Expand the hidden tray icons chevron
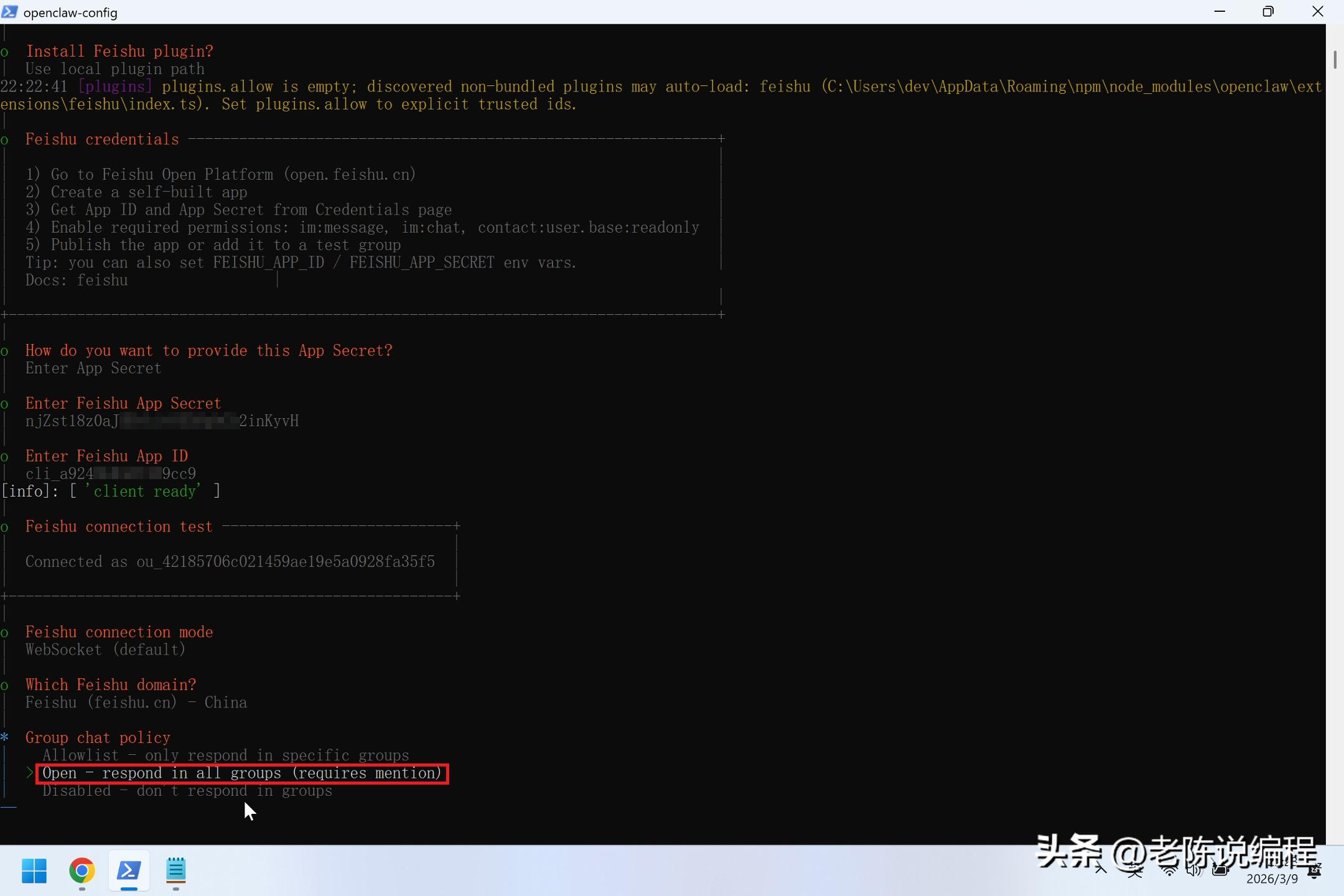This screenshot has width=1344, height=896. (1101, 870)
